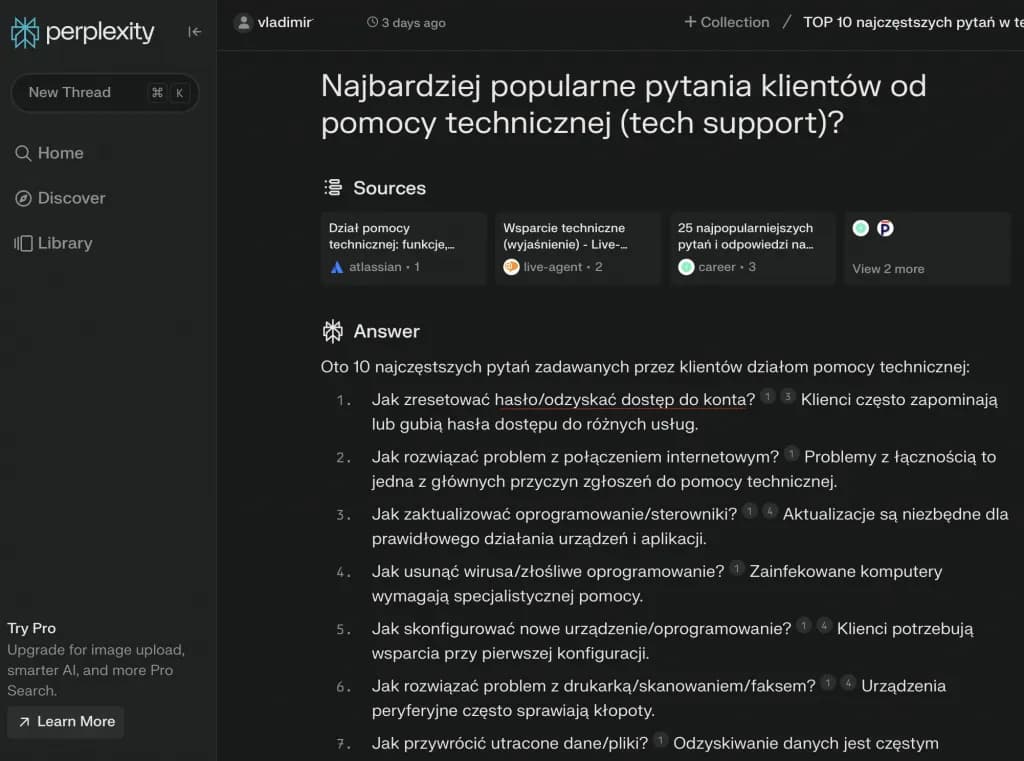
Task: Click the live-agent icon on second source card
Action: click(512, 267)
